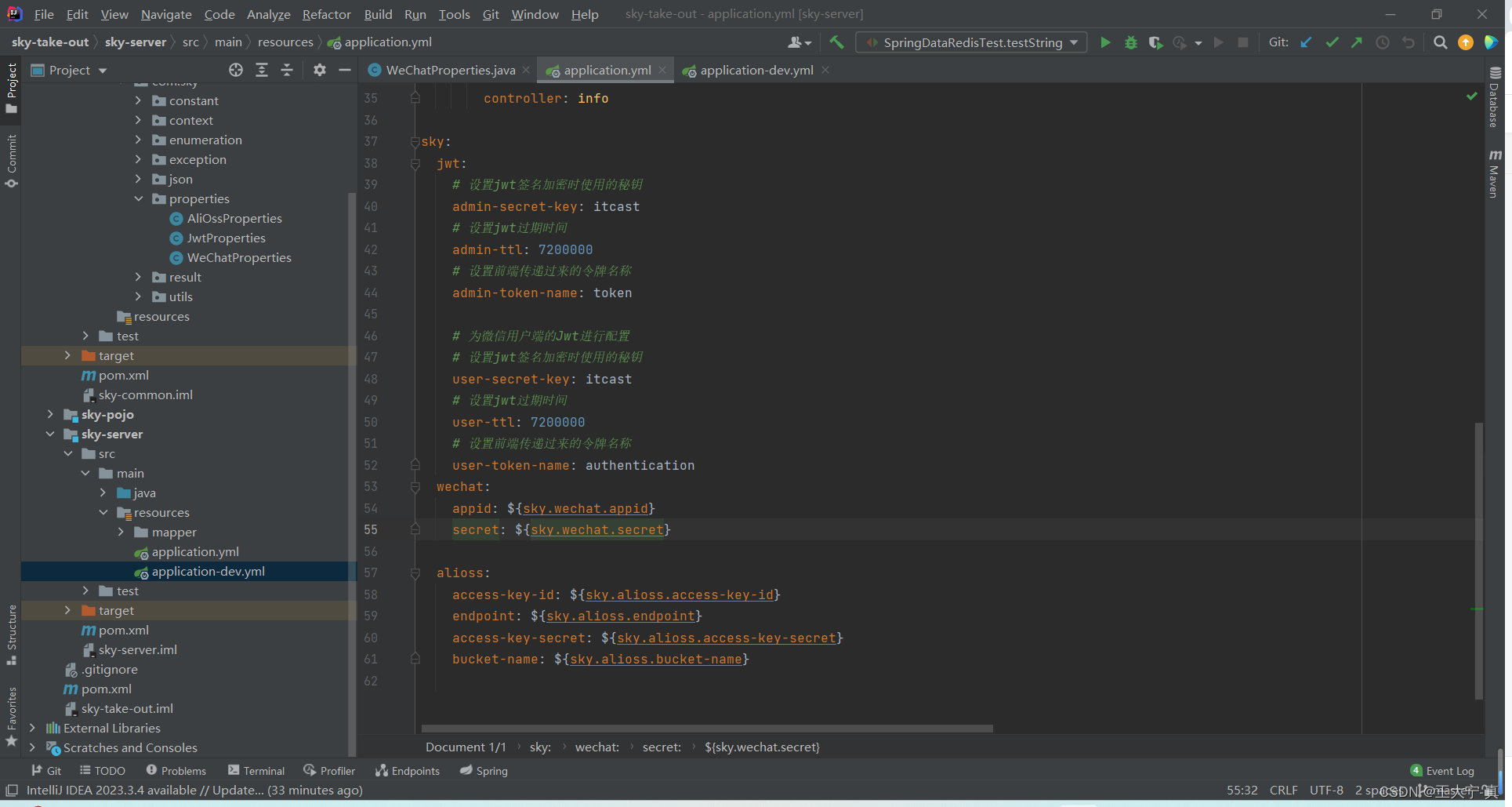Image resolution: width=1512 pixels, height=807 pixels.
Task: Select WeChatProperties class in project tree
Action: click(x=239, y=257)
